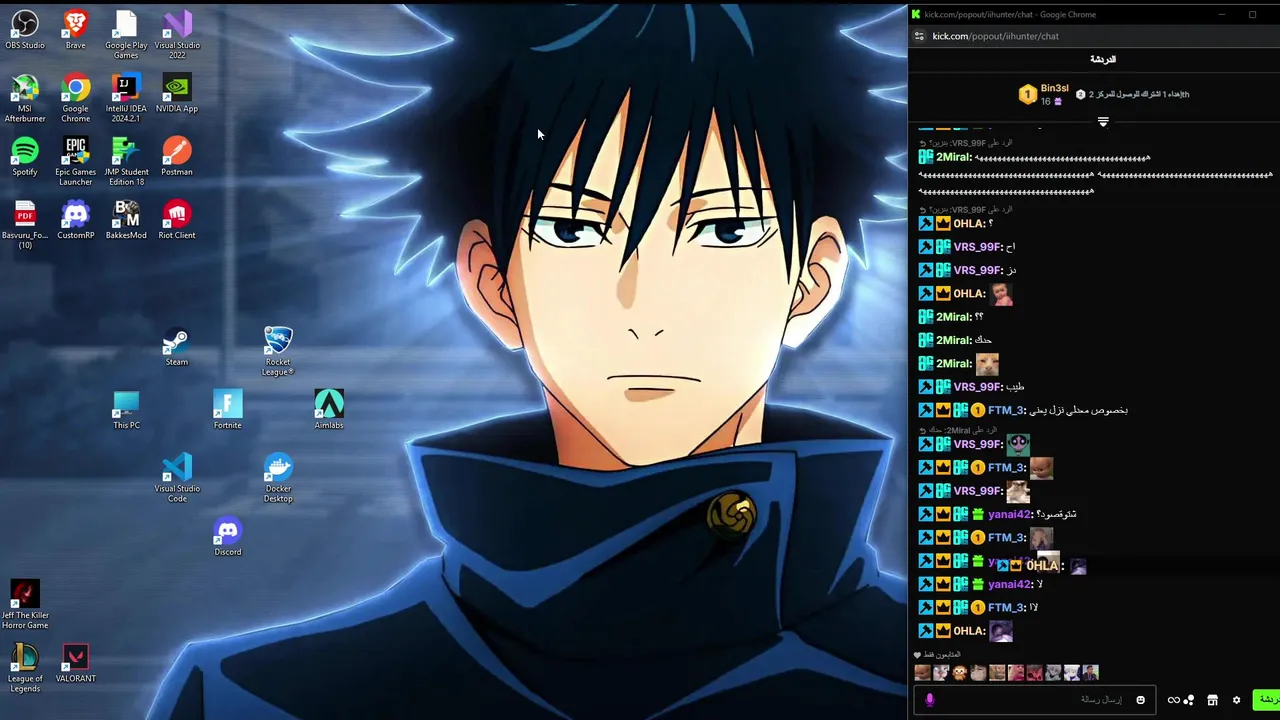
Task: Open the VALORANT desktop shortcut
Action: [x=75, y=662]
